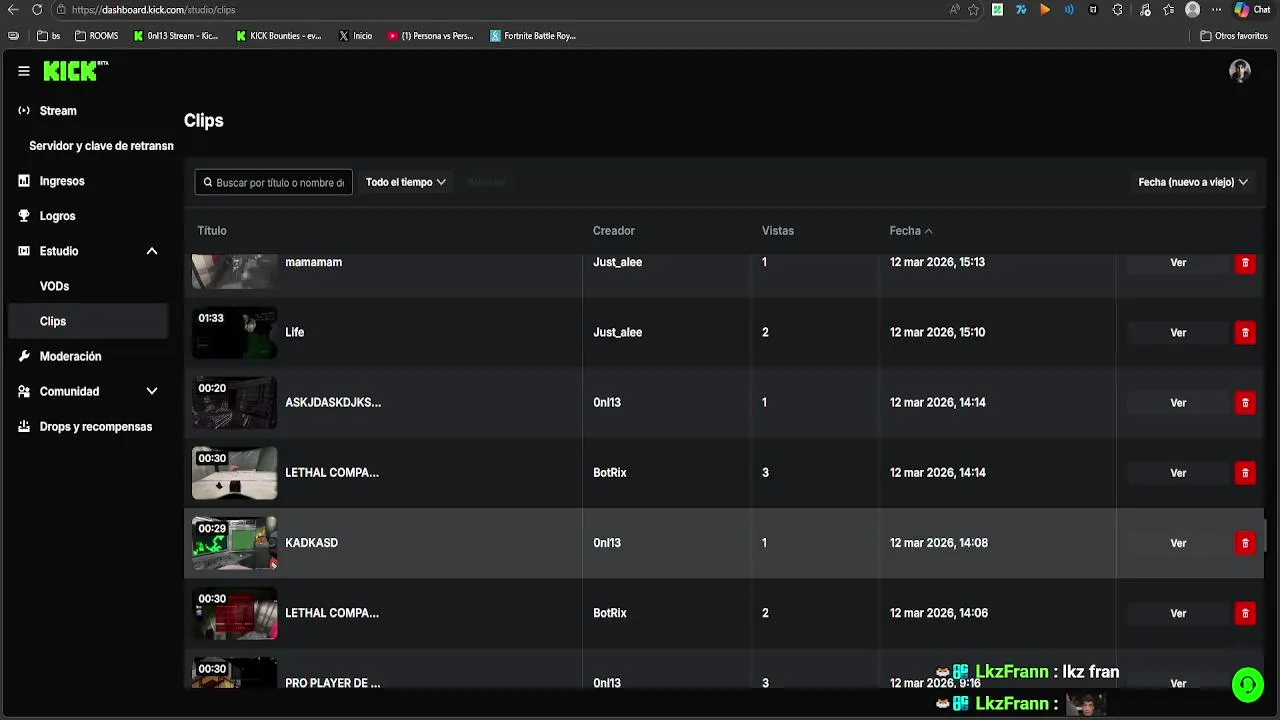1280x720 pixels.
Task: Click Ver for the KADKASD clip
Action: coord(1178,542)
